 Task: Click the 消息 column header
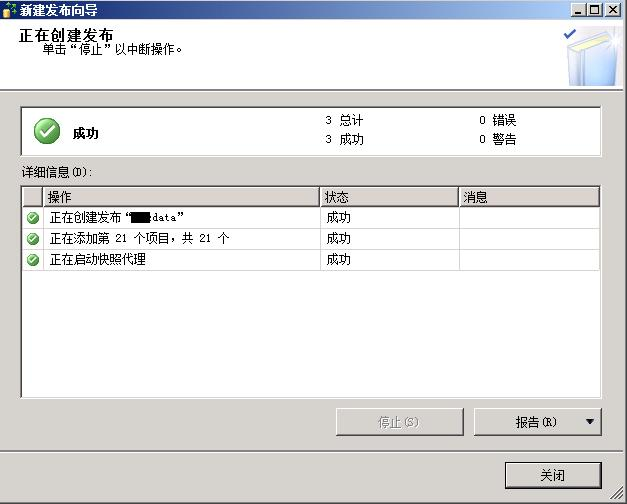pyautogui.click(x=529, y=197)
